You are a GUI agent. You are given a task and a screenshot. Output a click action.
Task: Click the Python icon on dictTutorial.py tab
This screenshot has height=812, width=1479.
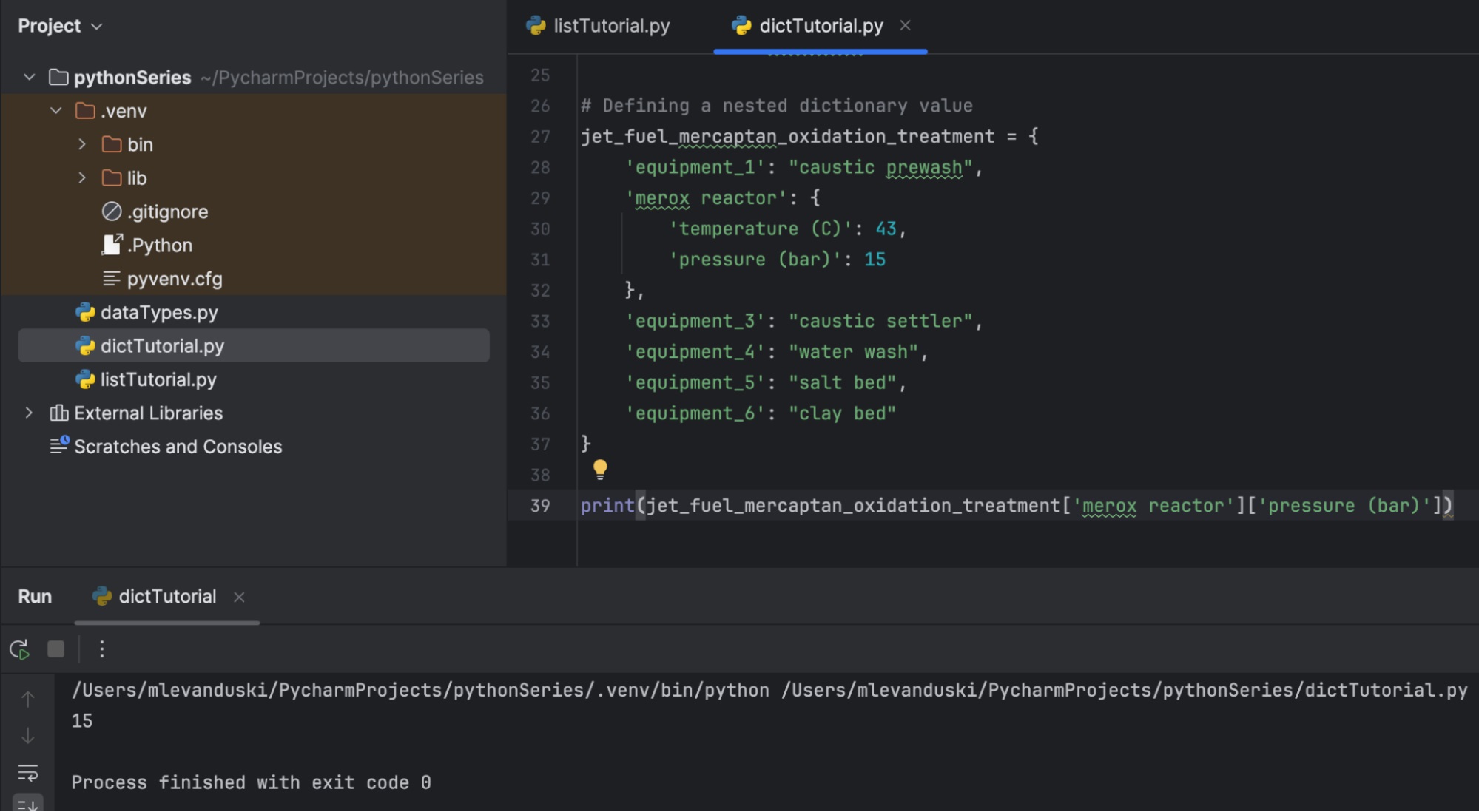(x=741, y=26)
